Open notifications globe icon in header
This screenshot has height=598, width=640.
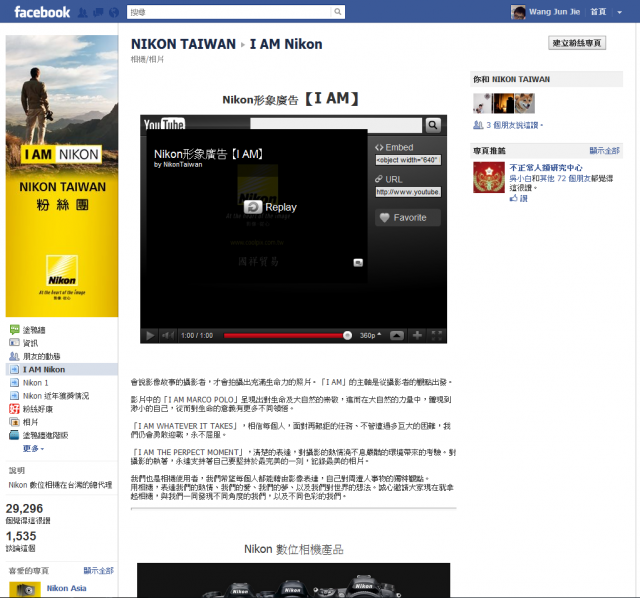coord(114,13)
